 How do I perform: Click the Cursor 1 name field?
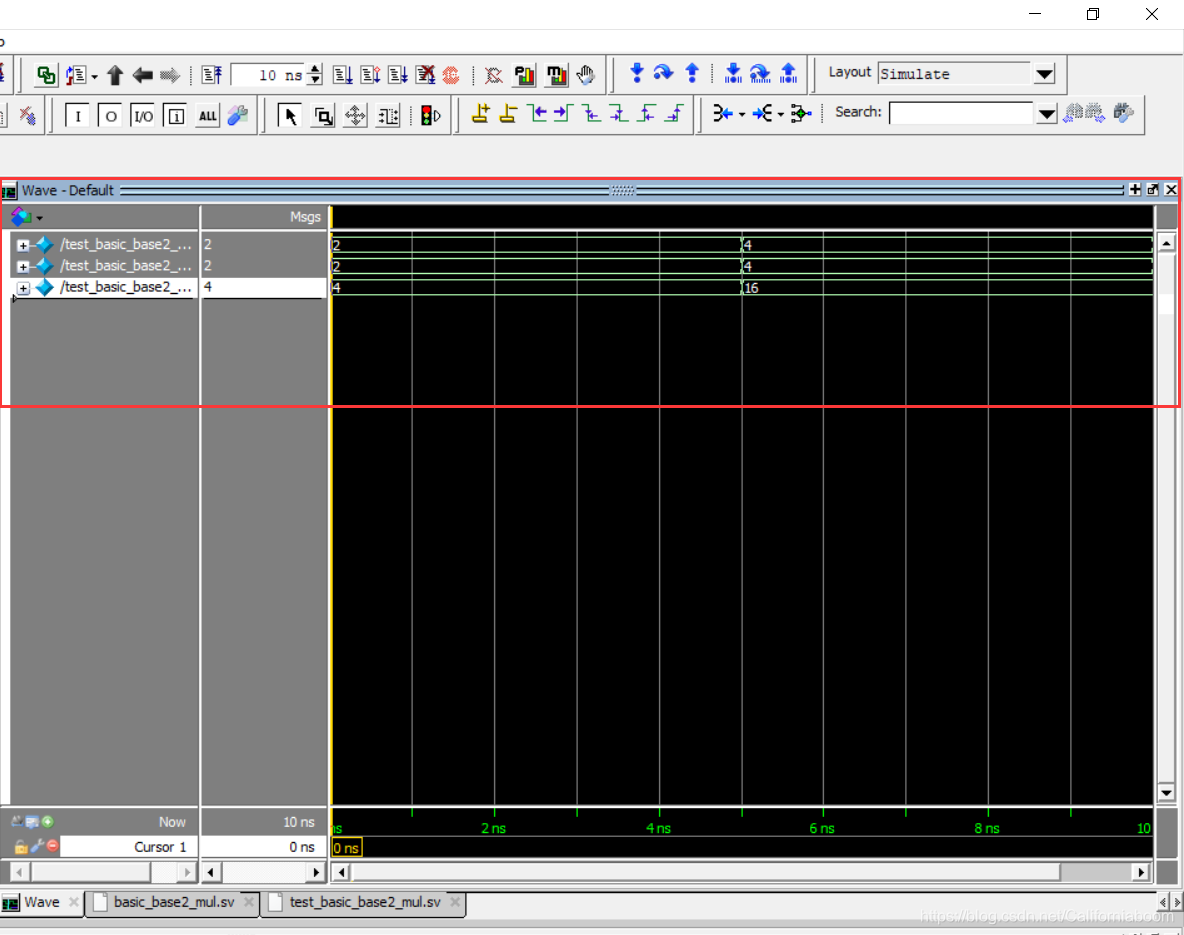pyautogui.click(x=128, y=847)
